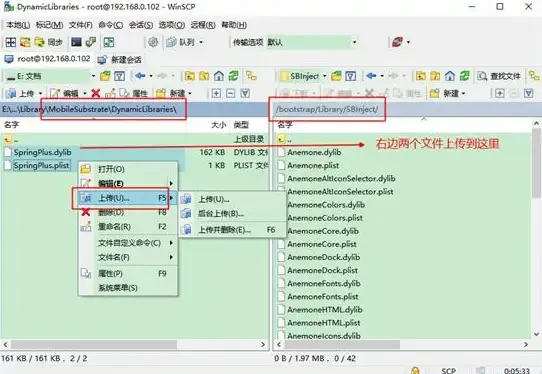Click local panel minus unselect icon
Viewport: 542px width, 374px height.
coord(231,93)
